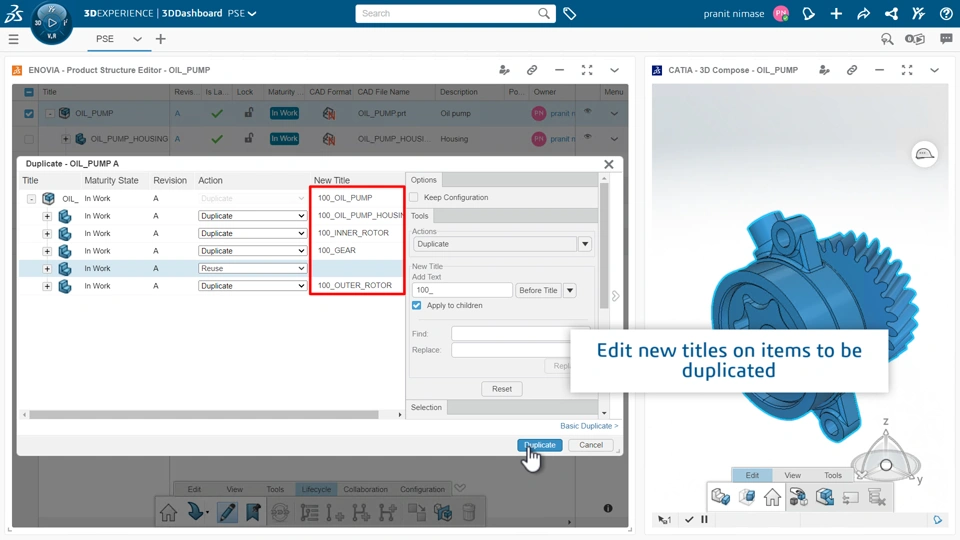Uncheck the Apply to children checkbox

[x=416, y=305]
